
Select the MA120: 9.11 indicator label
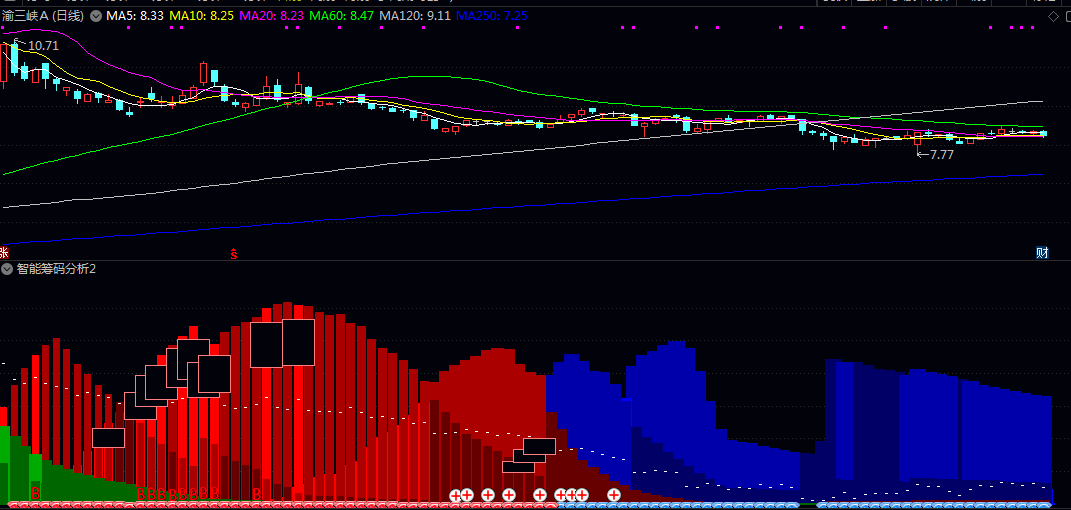coord(415,16)
